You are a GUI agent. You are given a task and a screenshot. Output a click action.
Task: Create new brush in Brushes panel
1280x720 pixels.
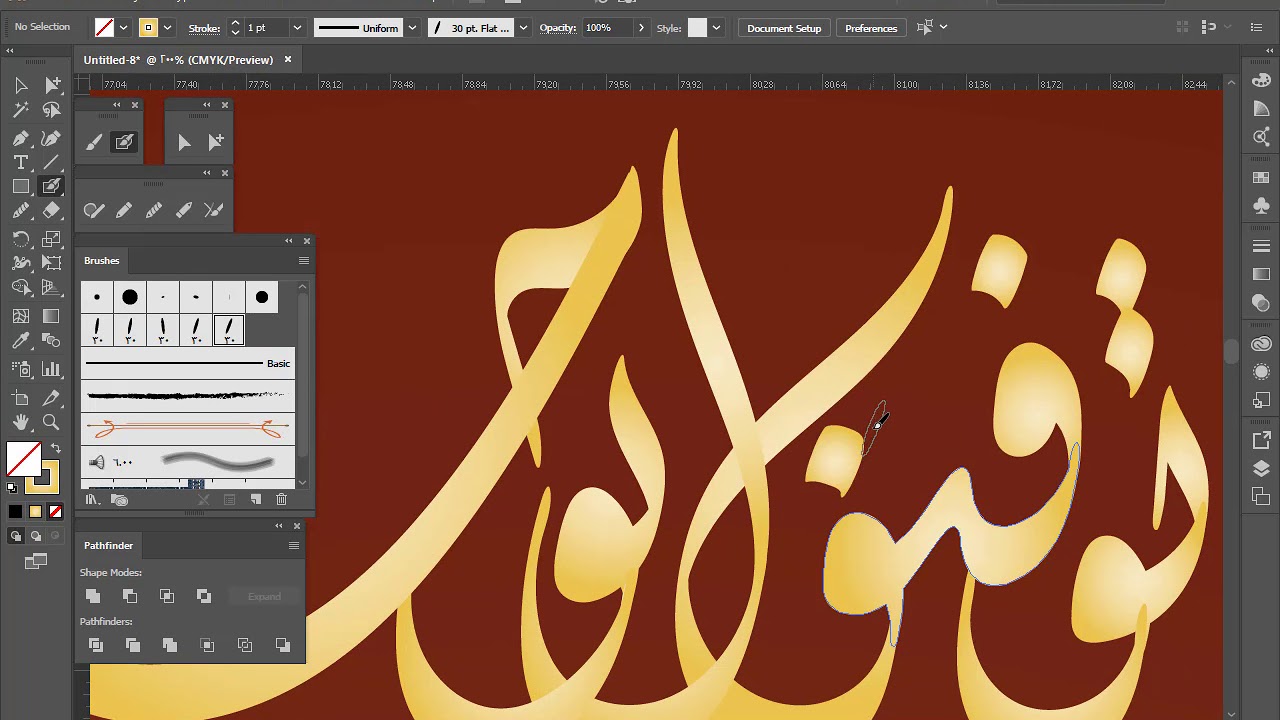point(256,499)
